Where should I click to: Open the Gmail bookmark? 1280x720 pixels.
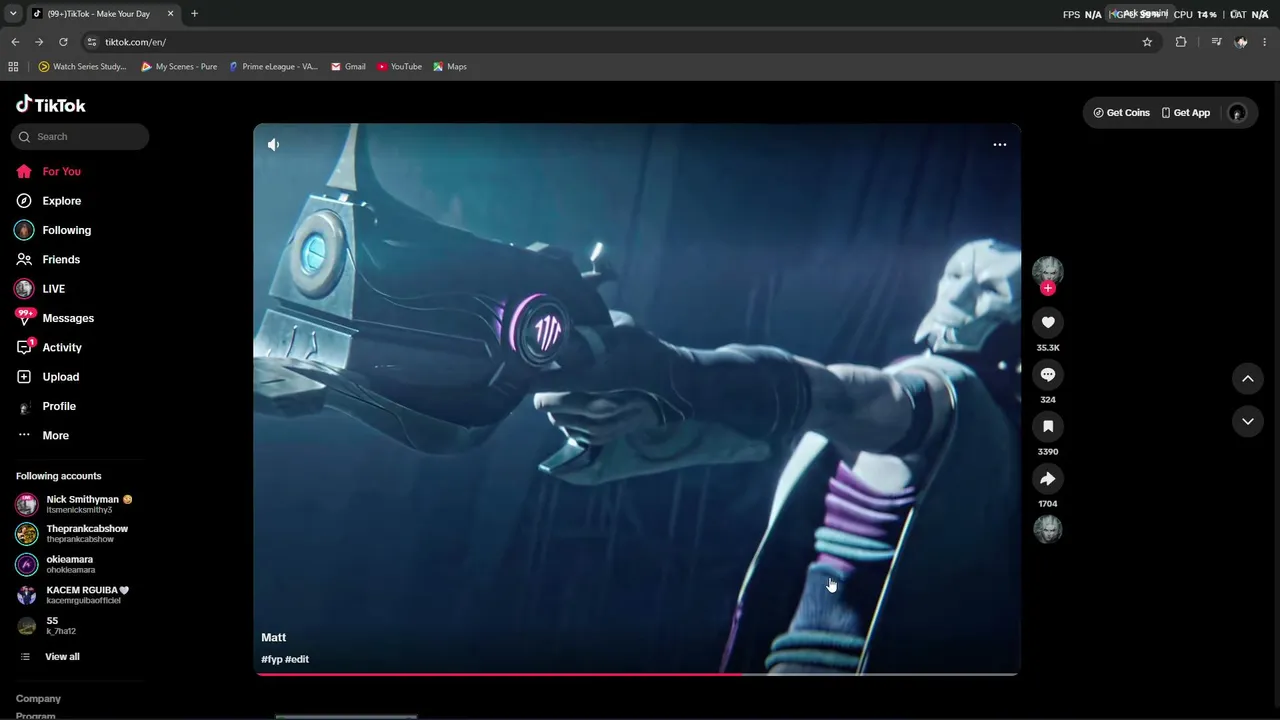tap(348, 67)
